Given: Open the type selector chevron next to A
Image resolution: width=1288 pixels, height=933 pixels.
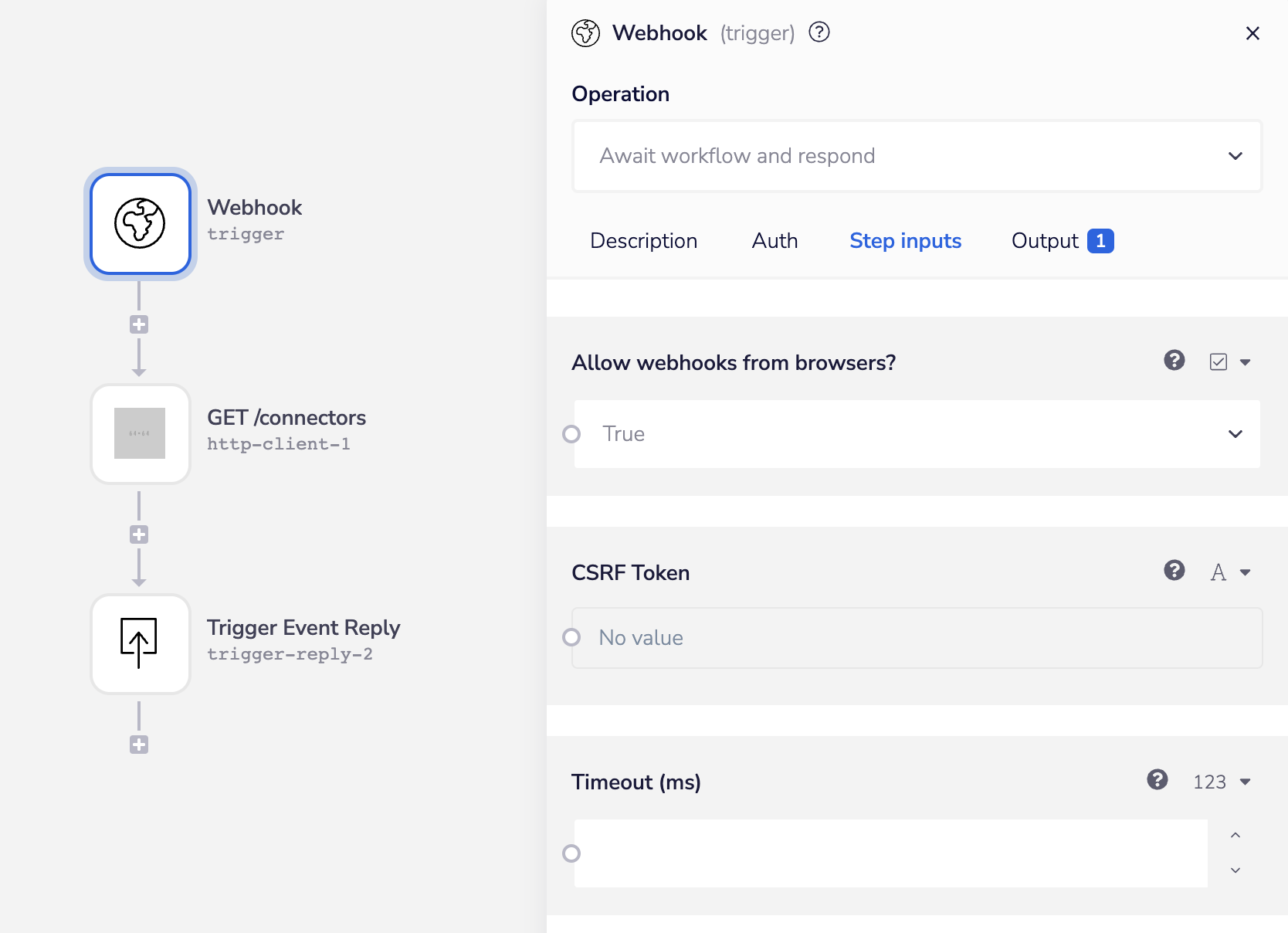Looking at the screenshot, I should click(1245, 572).
